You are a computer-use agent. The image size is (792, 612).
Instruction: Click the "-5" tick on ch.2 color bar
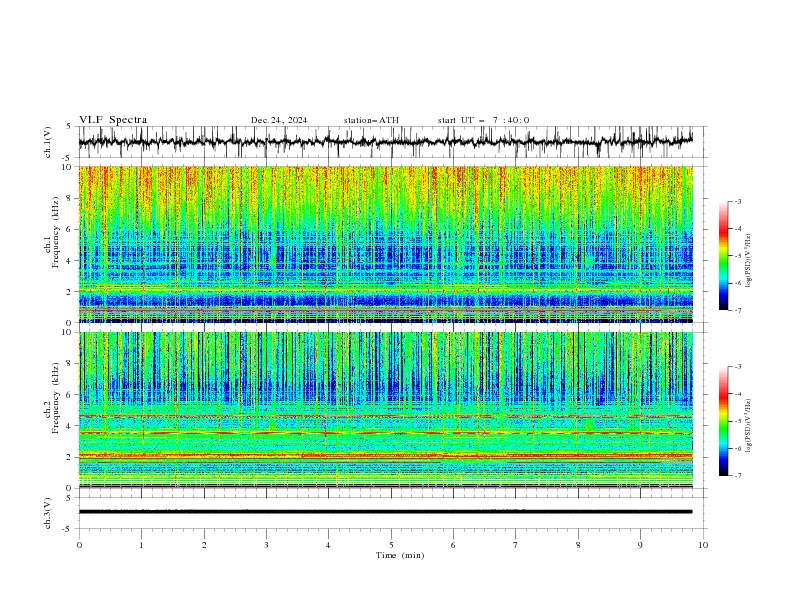click(x=738, y=421)
